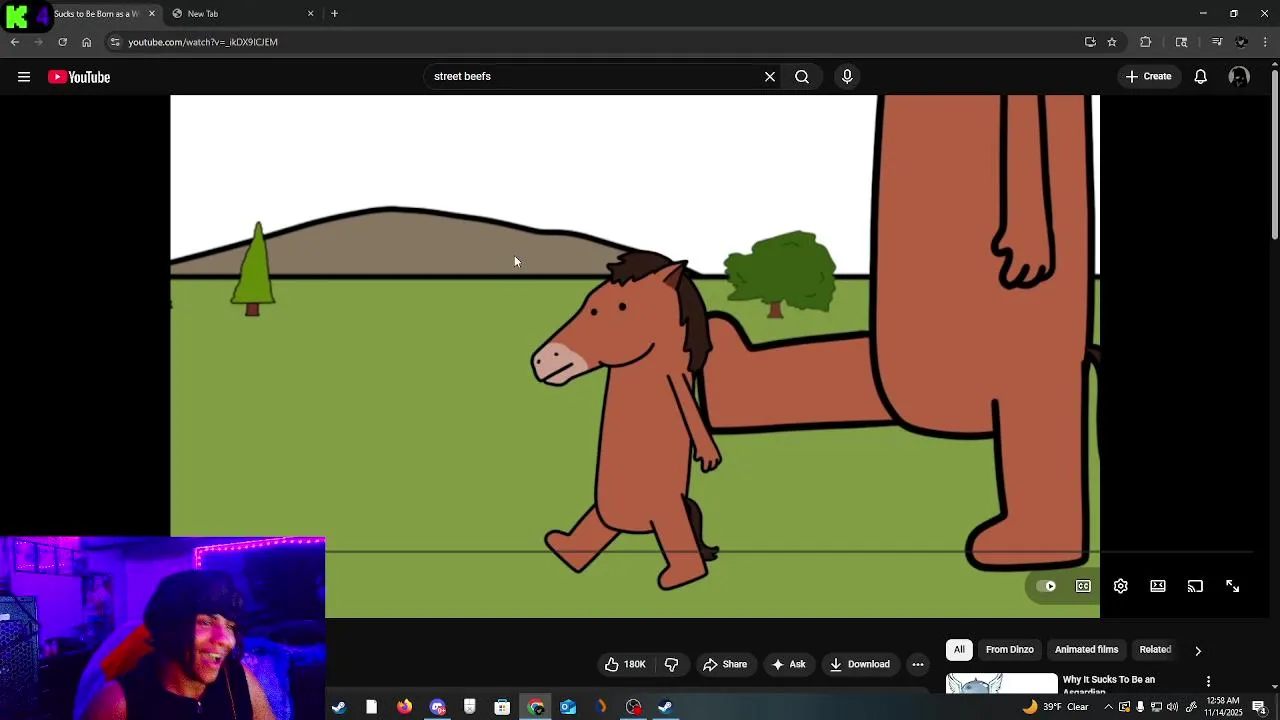The height and width of the screenshot is (720, 1280).
Task: Open the YouTube guide hamburger menu
Action: pyautogui.click(x=24, y=77)
